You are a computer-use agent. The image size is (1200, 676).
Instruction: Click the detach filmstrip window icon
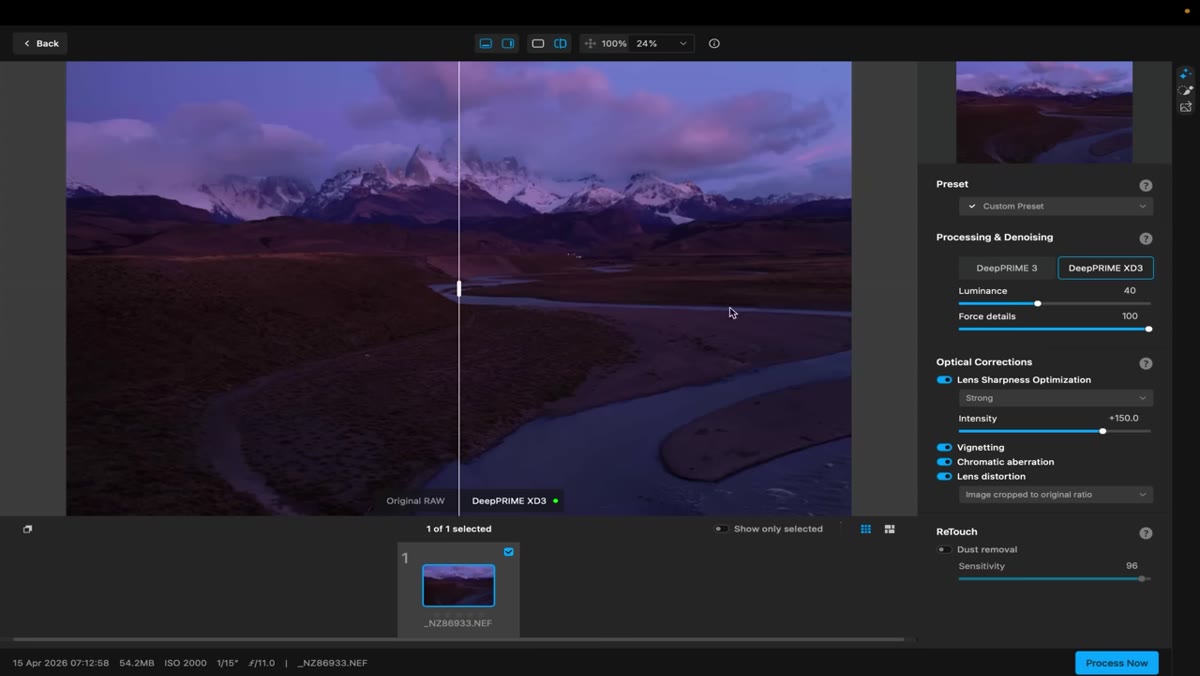tap(28, 529)
